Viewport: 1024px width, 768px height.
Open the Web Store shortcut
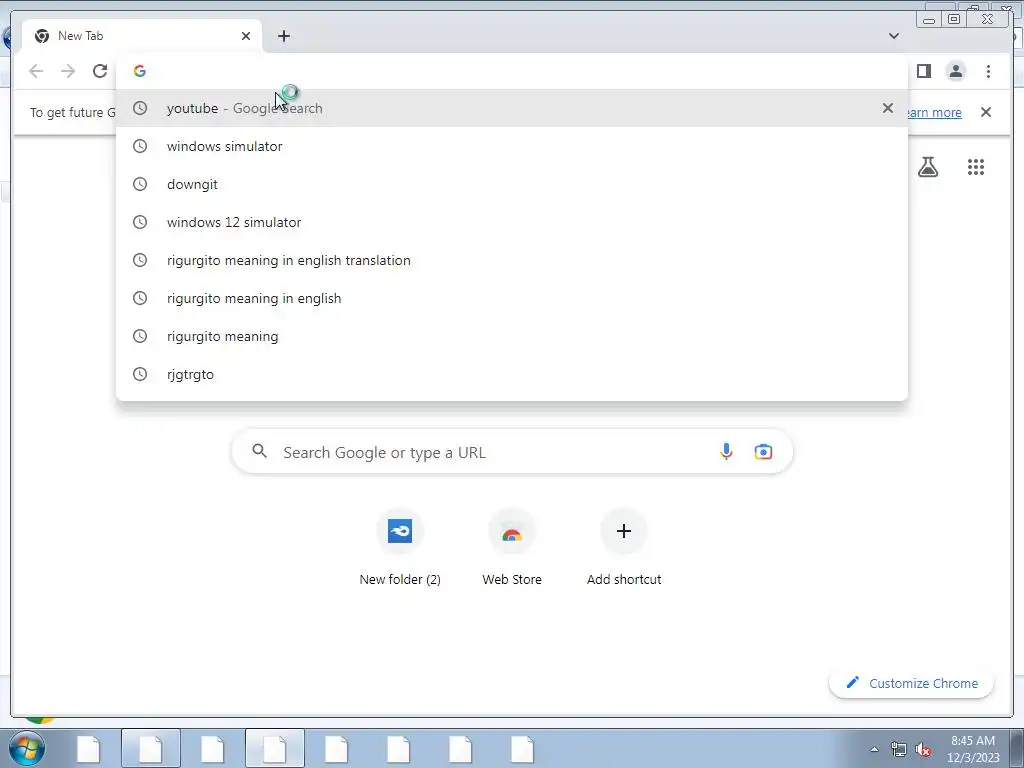click(x=512, y=547)
